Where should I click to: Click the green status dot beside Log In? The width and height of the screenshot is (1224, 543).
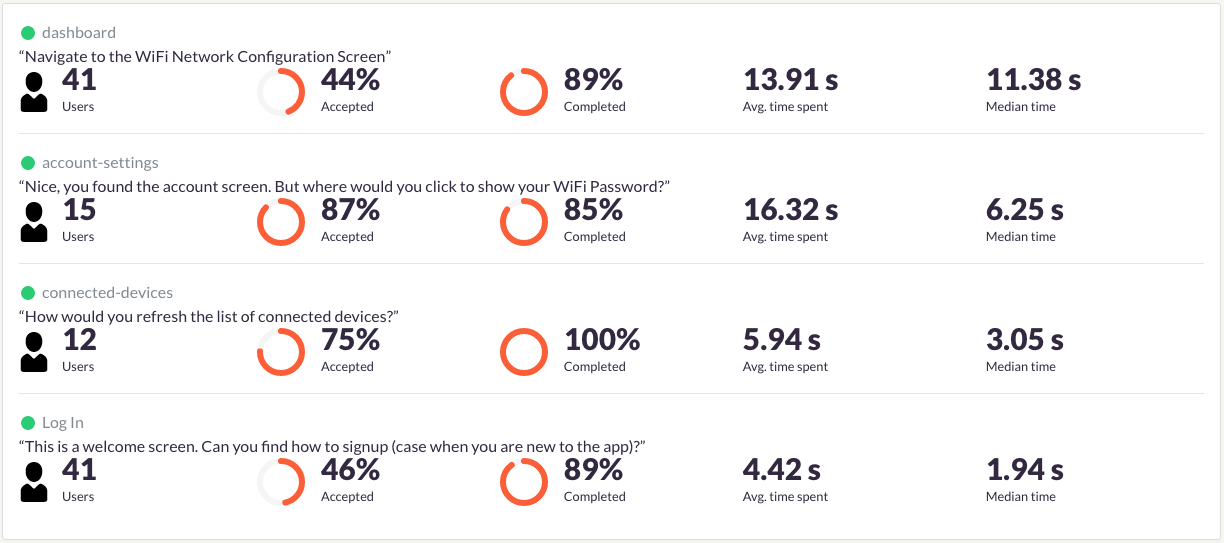click(x=28, y=423)
